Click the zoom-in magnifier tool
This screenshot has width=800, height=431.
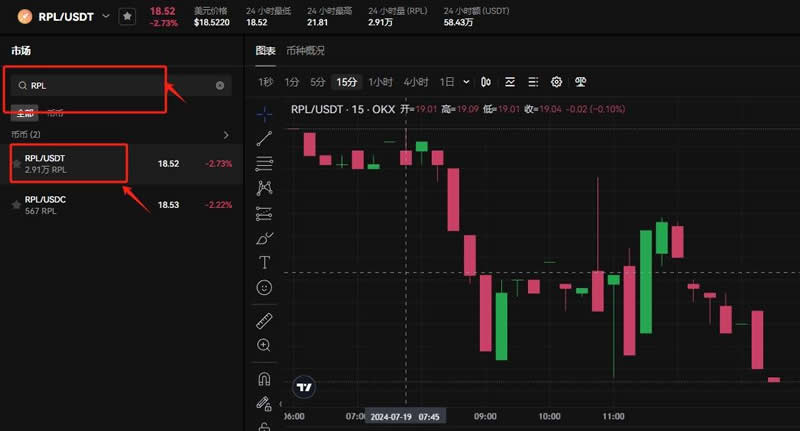pos(264,345)
